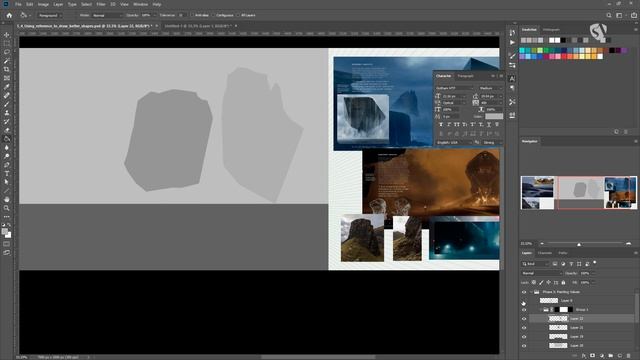
Task: Switch to the Paragraph tab
Action: (x=465, y=76)
